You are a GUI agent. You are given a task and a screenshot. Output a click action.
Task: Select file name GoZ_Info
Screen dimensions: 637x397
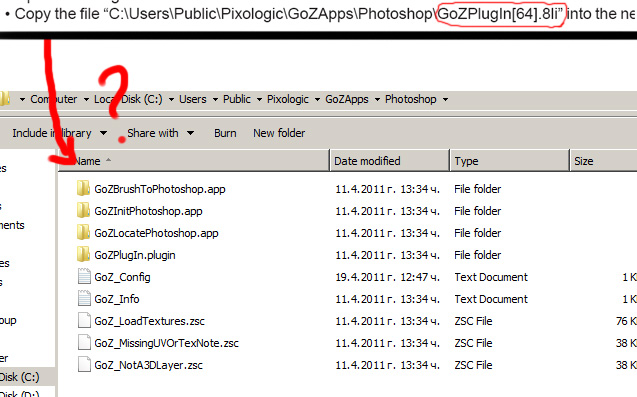(117, 299)
